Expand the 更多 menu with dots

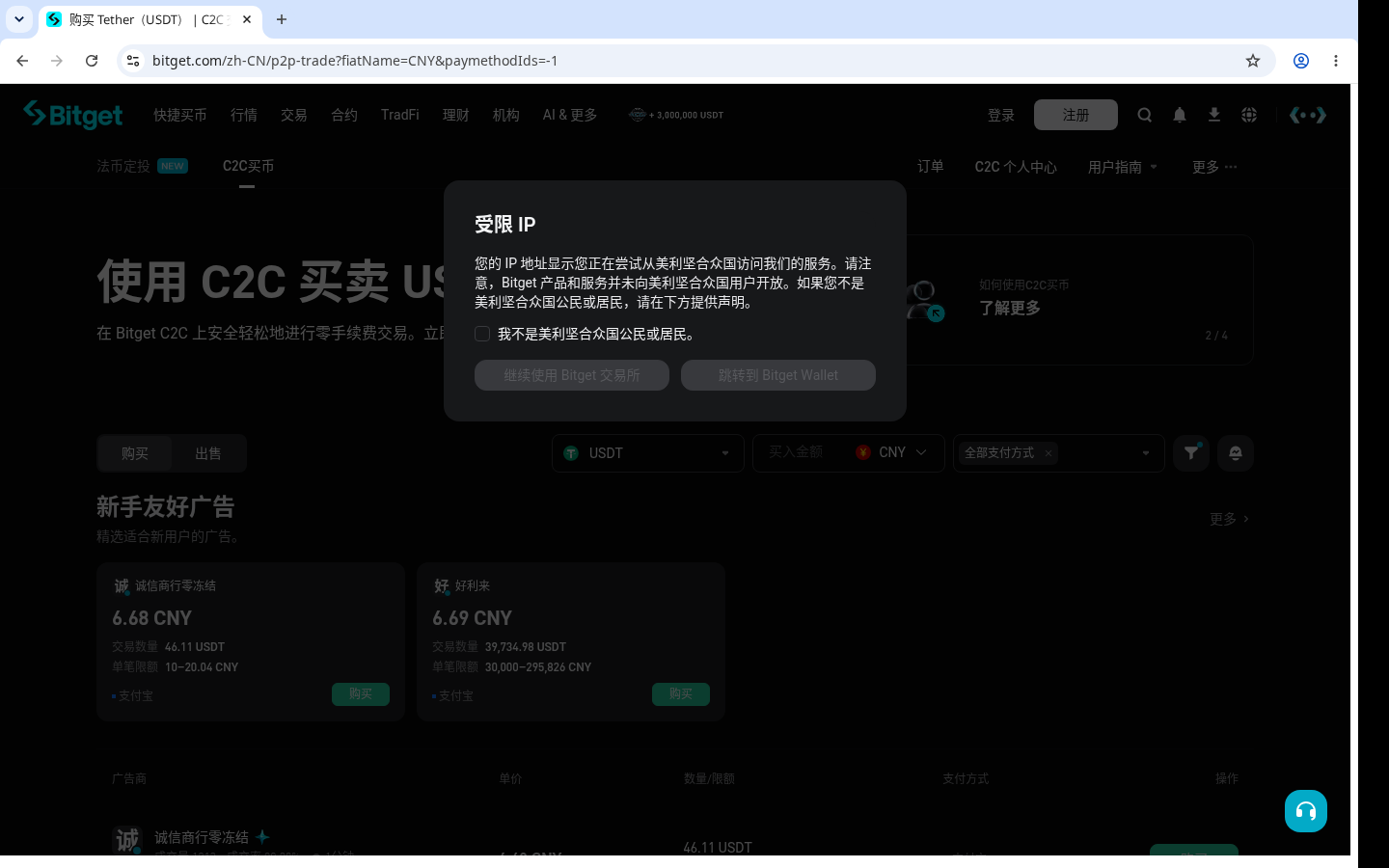coord(1214,167)
